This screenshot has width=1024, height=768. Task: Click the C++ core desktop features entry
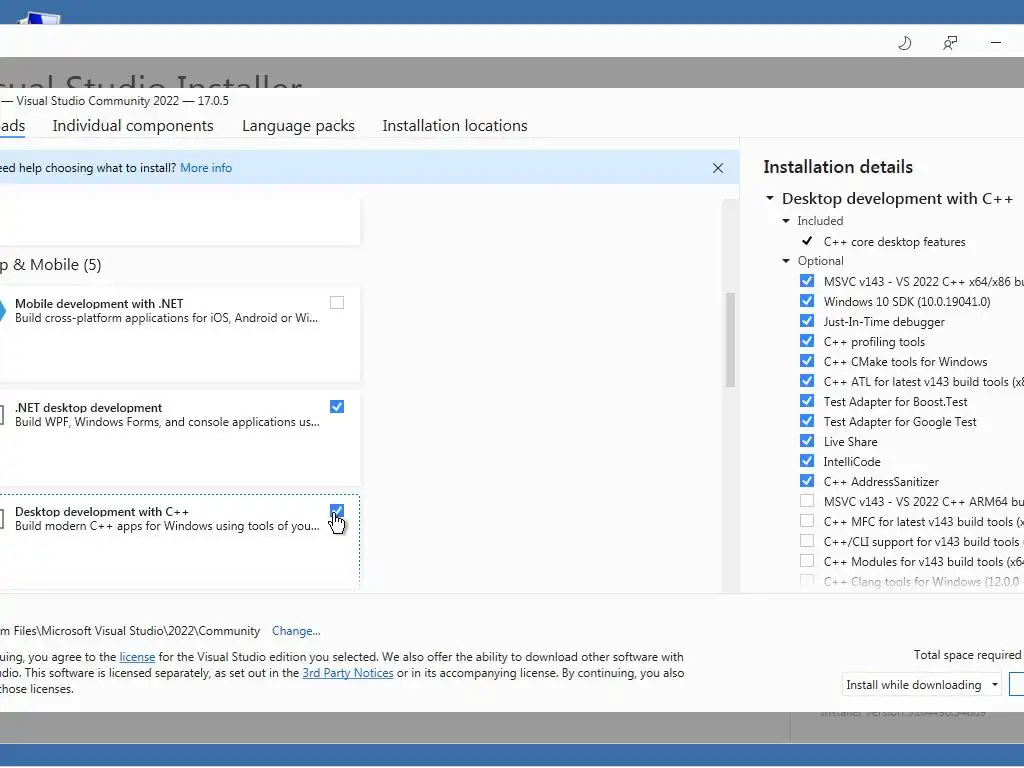pyautogui.click(x=895, y=242)
